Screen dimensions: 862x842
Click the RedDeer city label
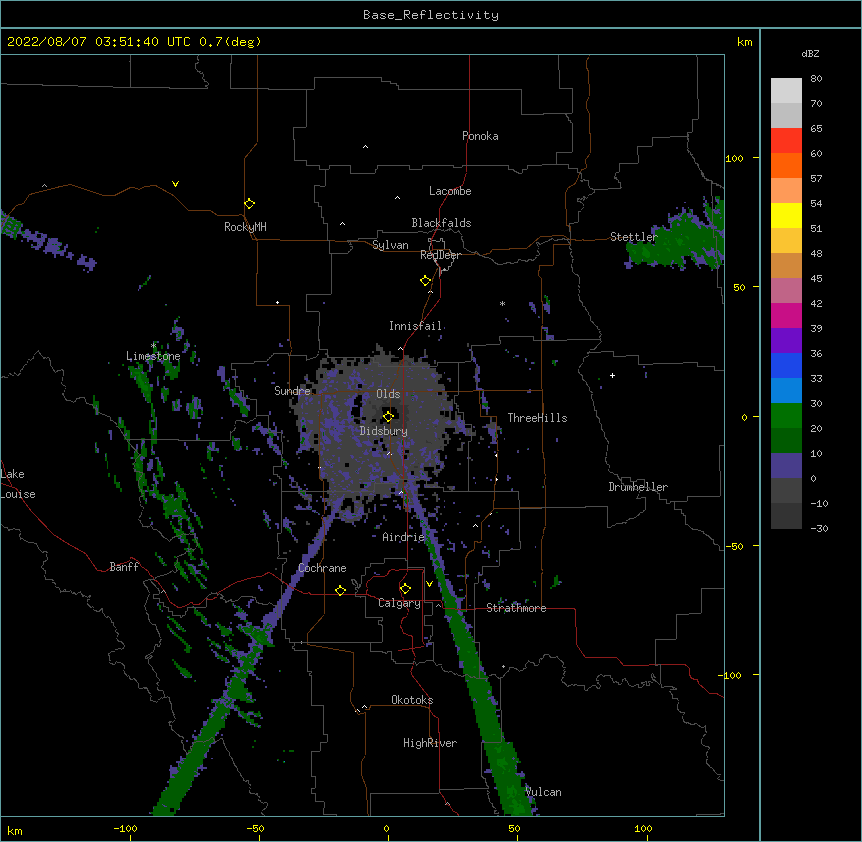pyautogui.click(x=440, y=255)
